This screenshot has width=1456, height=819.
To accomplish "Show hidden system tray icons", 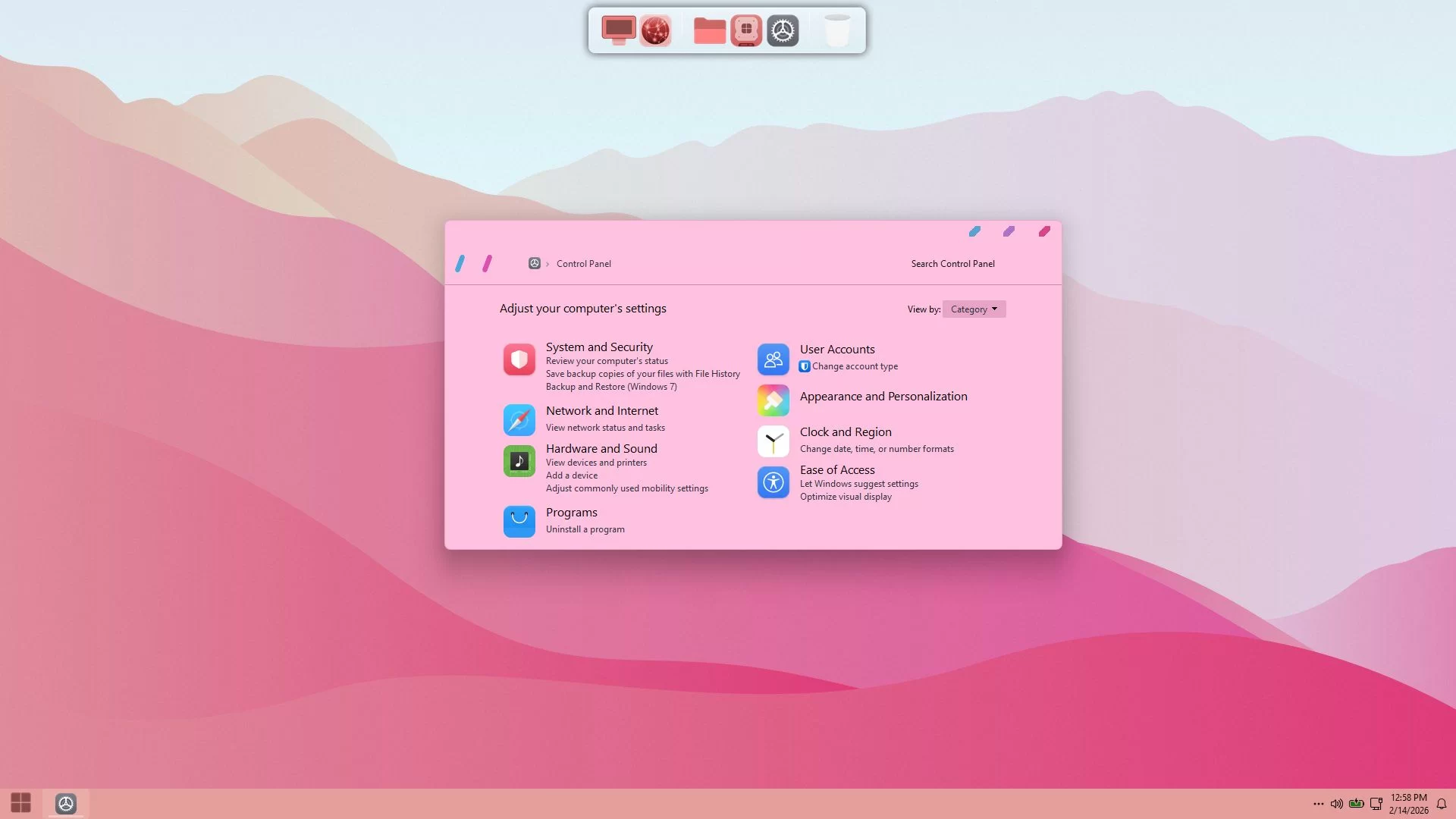I will click(x=1319, y=804).
